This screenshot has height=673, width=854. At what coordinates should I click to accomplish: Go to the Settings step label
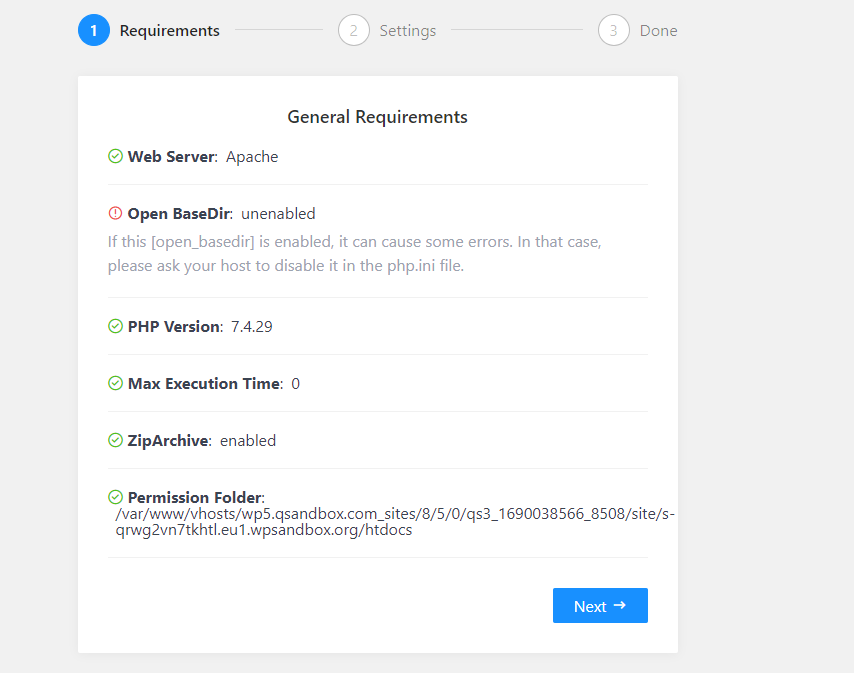coord(407,31)
